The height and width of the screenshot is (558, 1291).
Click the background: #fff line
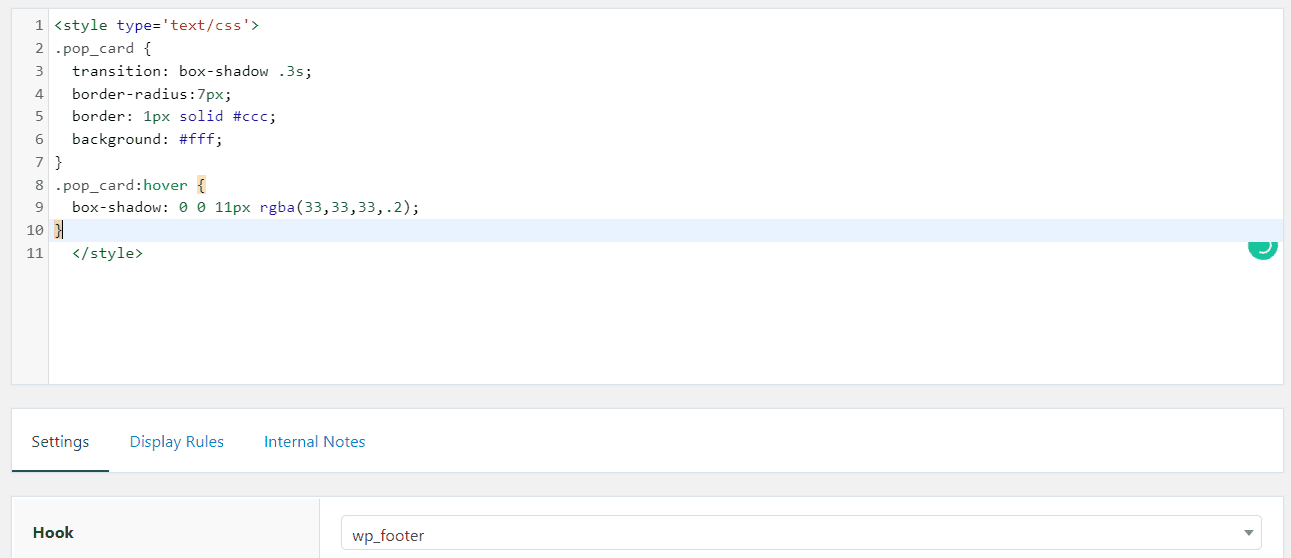(147, 139)
